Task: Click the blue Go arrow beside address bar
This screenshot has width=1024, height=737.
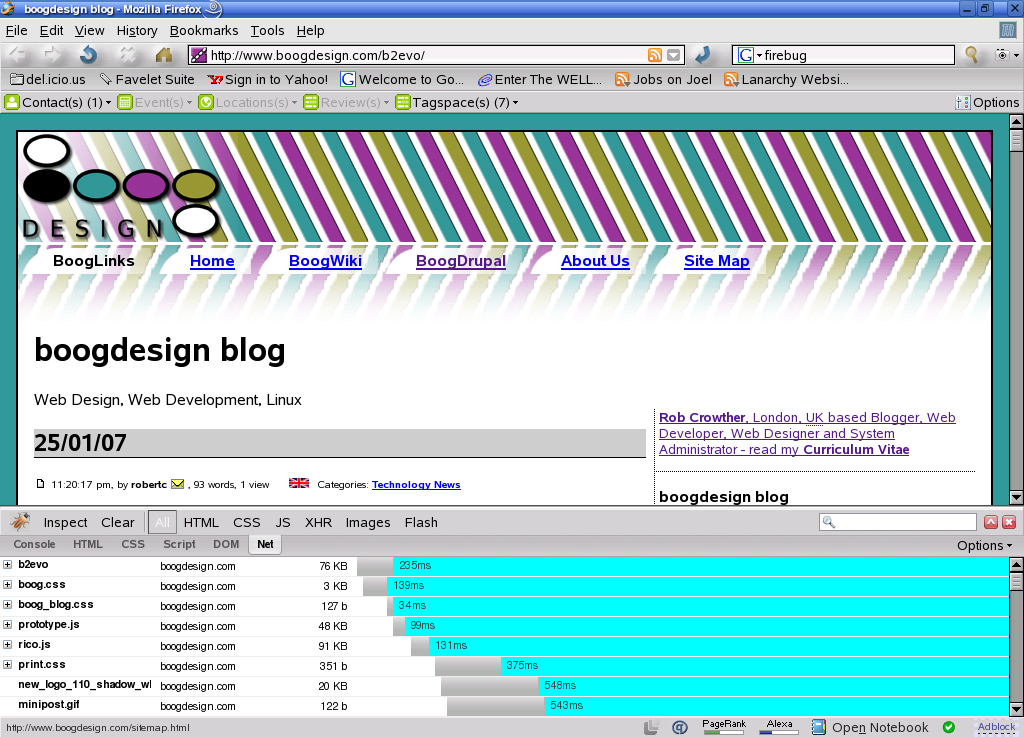Action: tap(703, 55)
